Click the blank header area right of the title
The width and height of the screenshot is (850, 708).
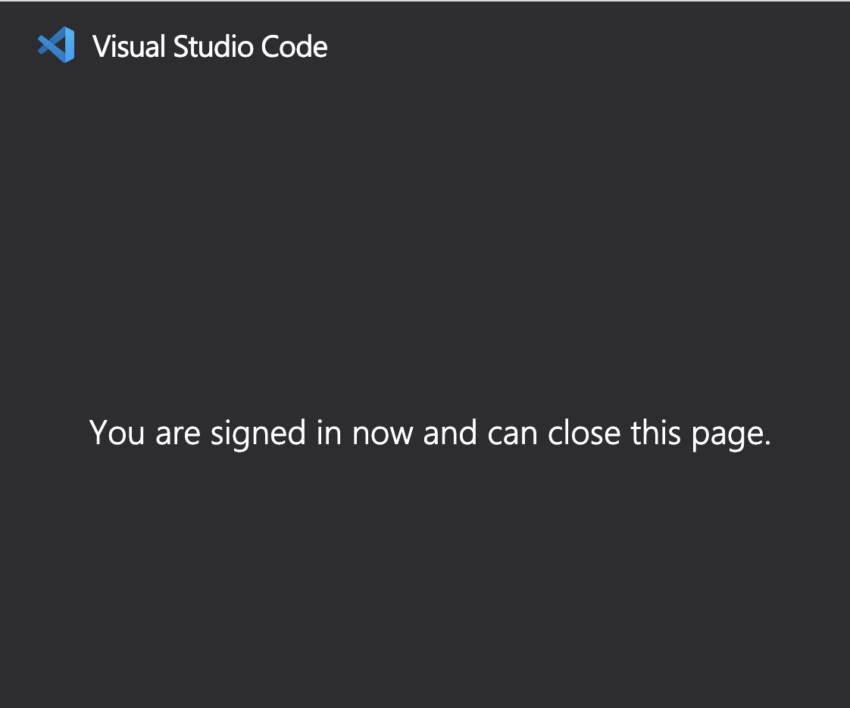tap(600, 46)
